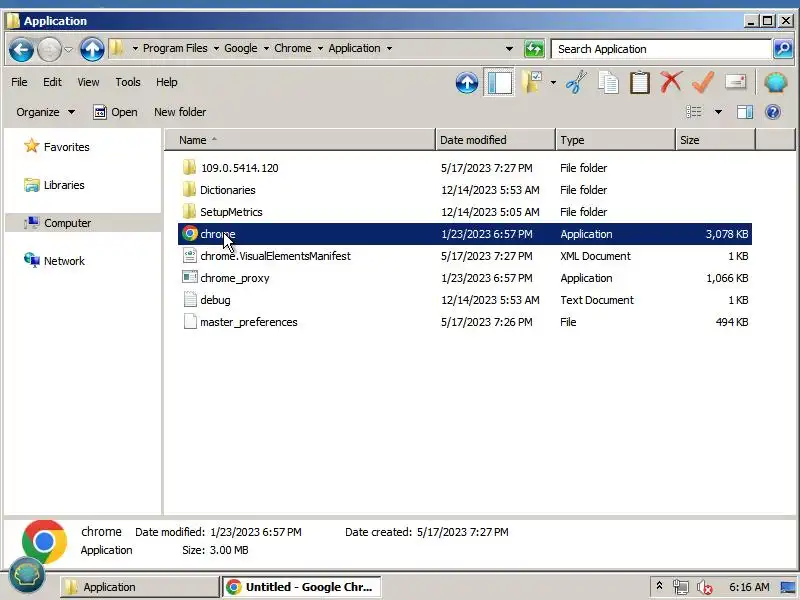The width and height of the screenshot is (800, 600).
Task: Open the Organize dropdown menu
Action: click(45, 112)
